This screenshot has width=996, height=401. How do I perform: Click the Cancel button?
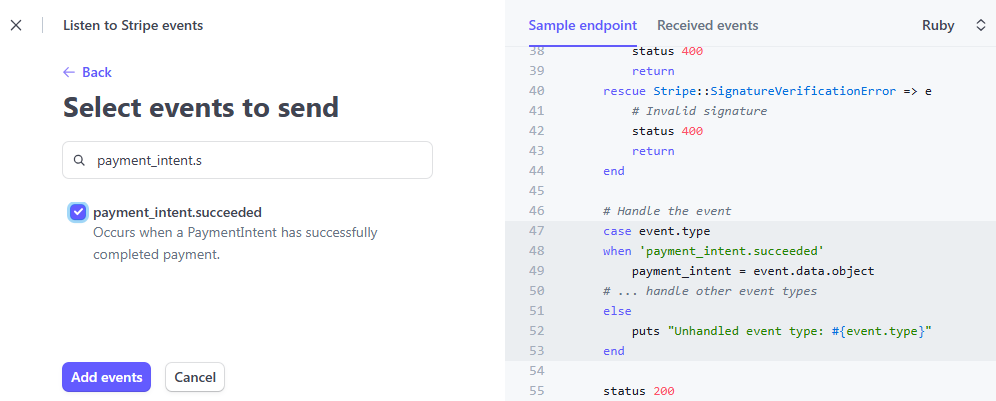point(195,377)
